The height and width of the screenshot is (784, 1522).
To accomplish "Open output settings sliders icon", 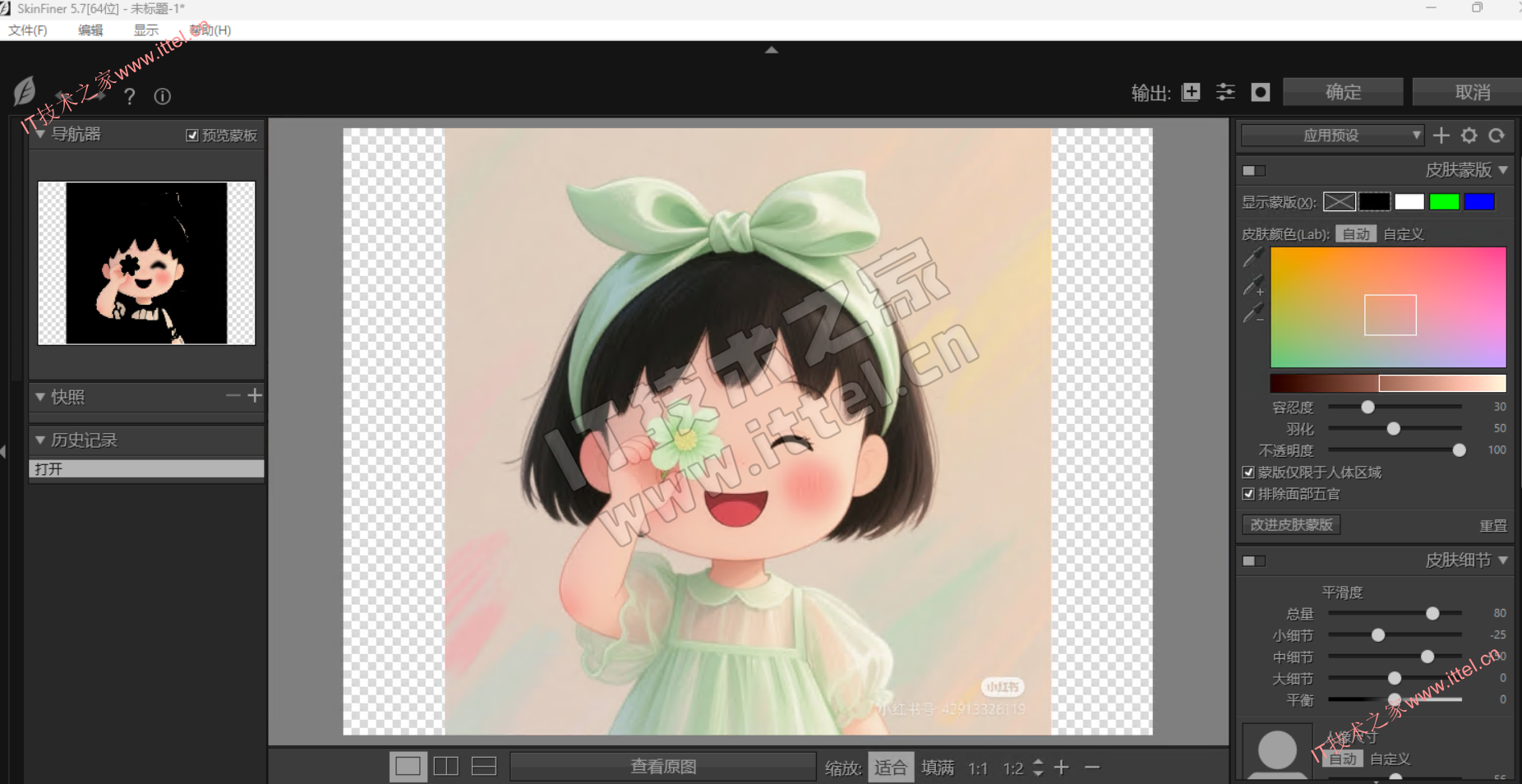I will coord(1225,92).
